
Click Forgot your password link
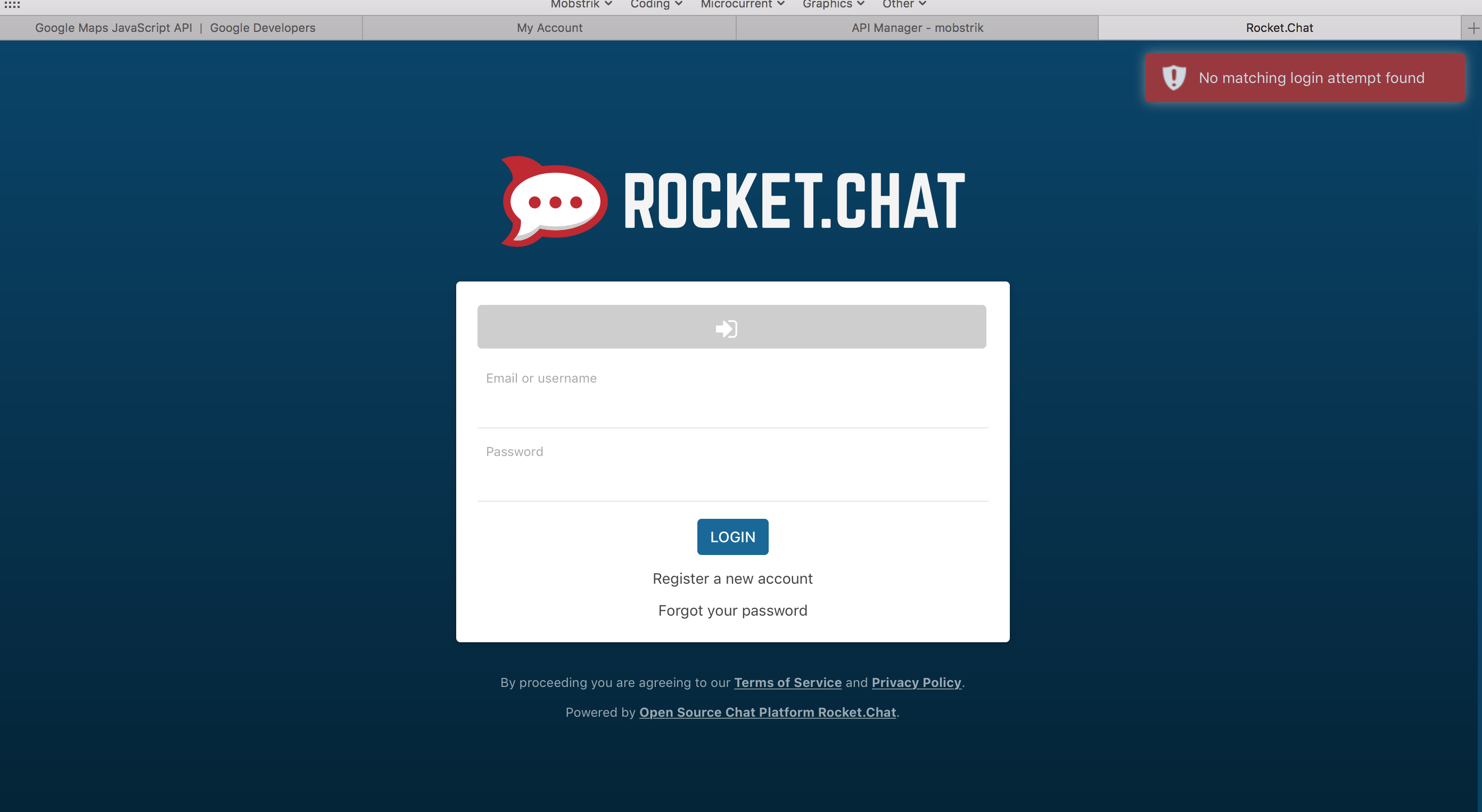click(732, 610)
